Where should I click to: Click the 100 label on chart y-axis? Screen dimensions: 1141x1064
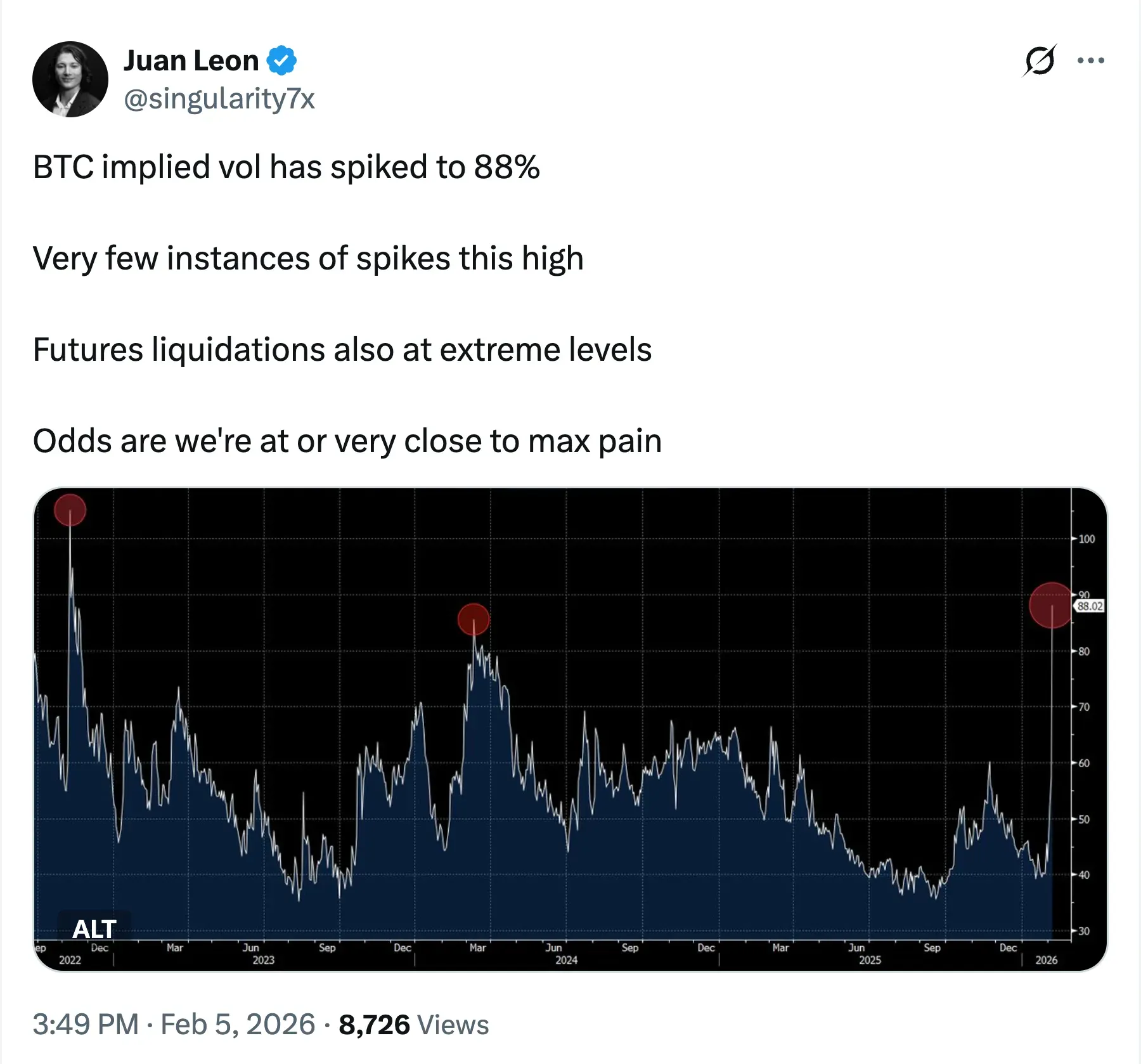[x=1086, y=539]
